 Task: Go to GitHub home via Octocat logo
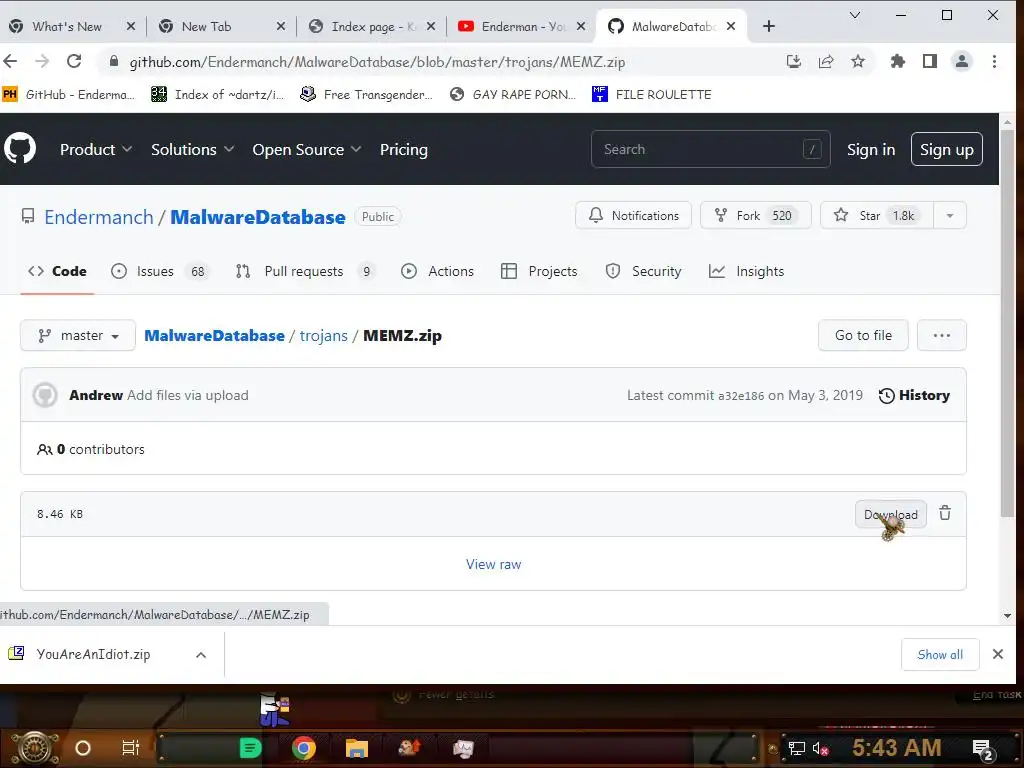point(20,149)
